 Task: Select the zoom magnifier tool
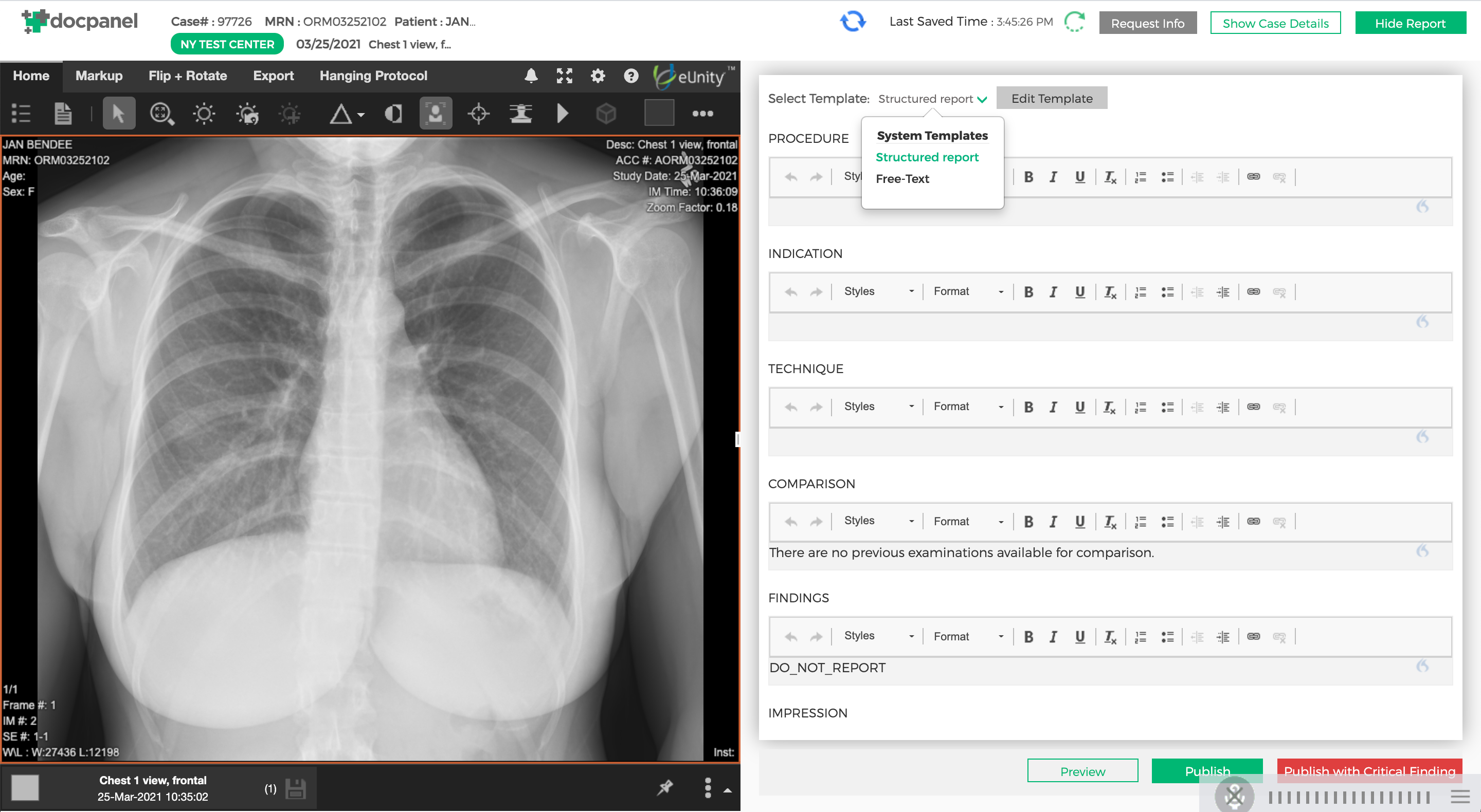162,113
